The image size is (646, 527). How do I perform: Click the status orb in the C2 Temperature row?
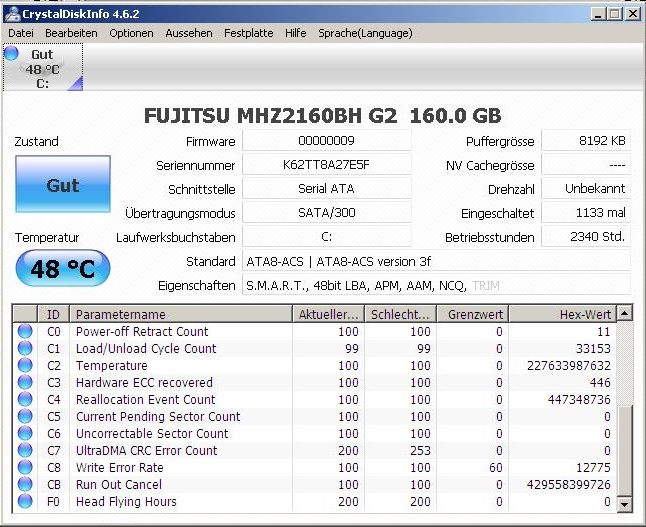click(x=25, y=365)
